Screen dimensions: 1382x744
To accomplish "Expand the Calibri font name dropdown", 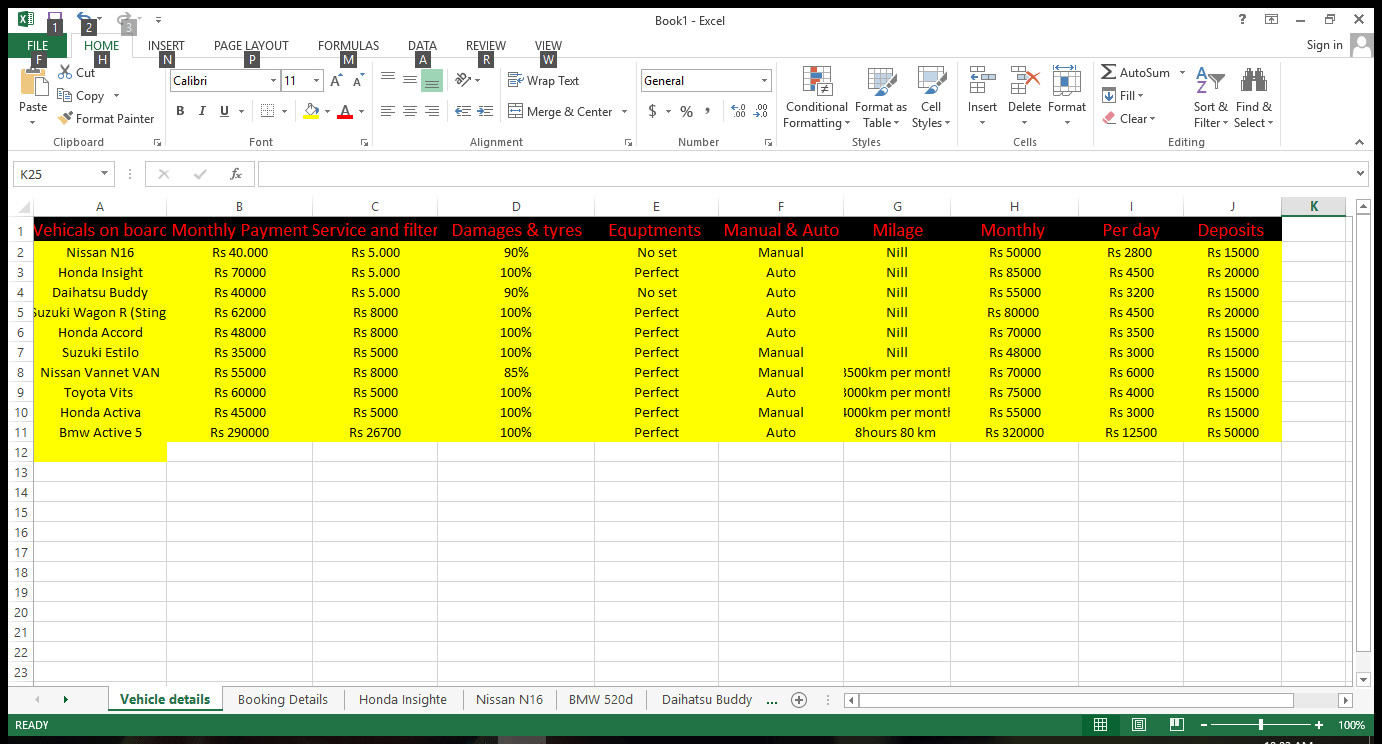I will [273, 81].
